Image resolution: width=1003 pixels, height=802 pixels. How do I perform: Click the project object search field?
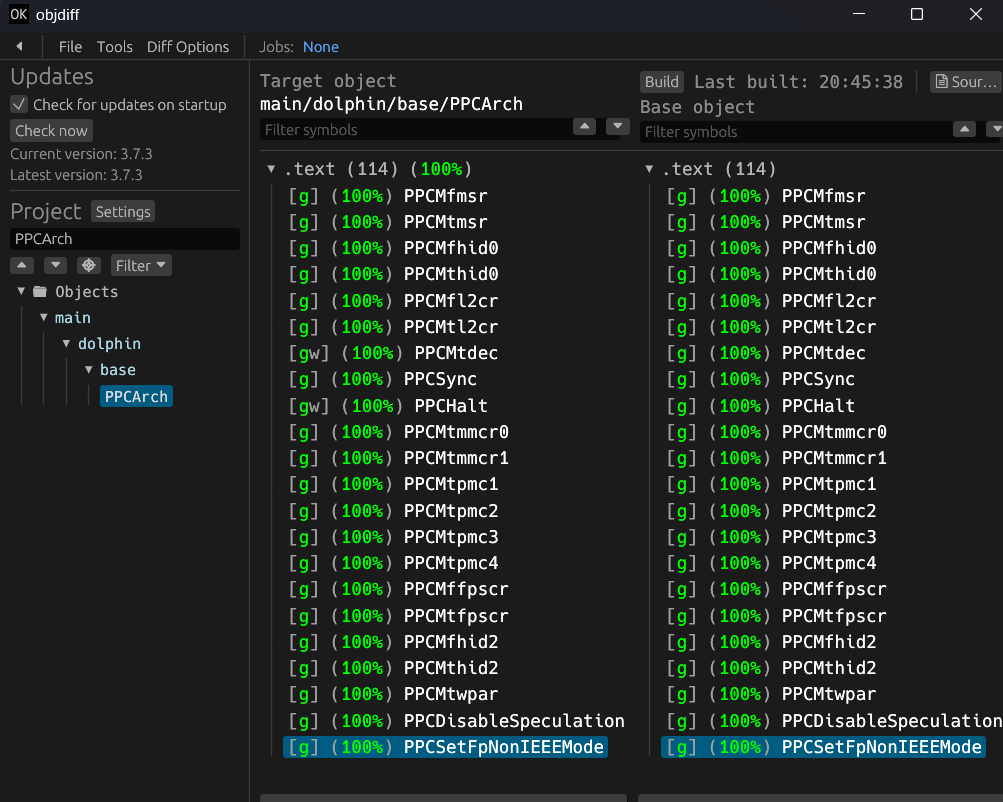[125, 239]
